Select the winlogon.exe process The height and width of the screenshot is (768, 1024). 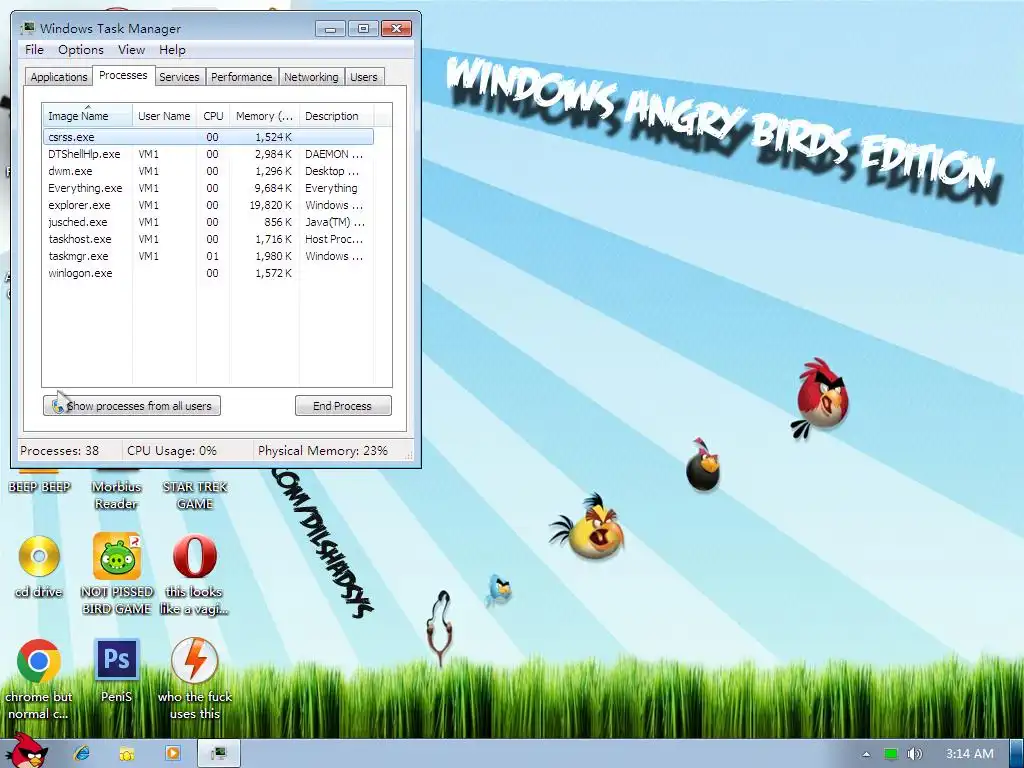tap(208, 273)
